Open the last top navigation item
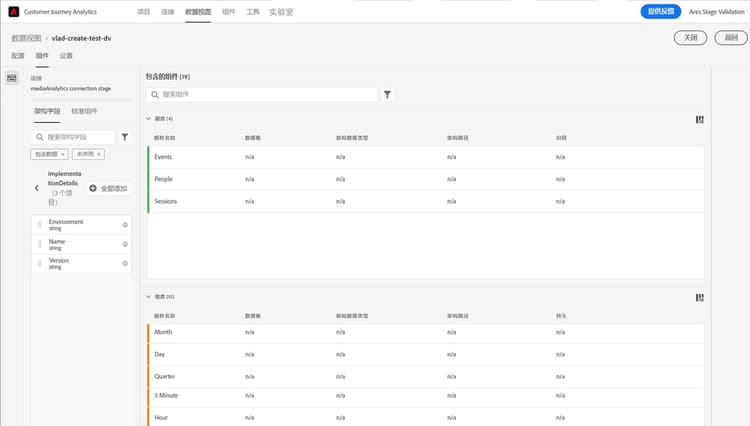The image size is (750, 426). [281, 12]
